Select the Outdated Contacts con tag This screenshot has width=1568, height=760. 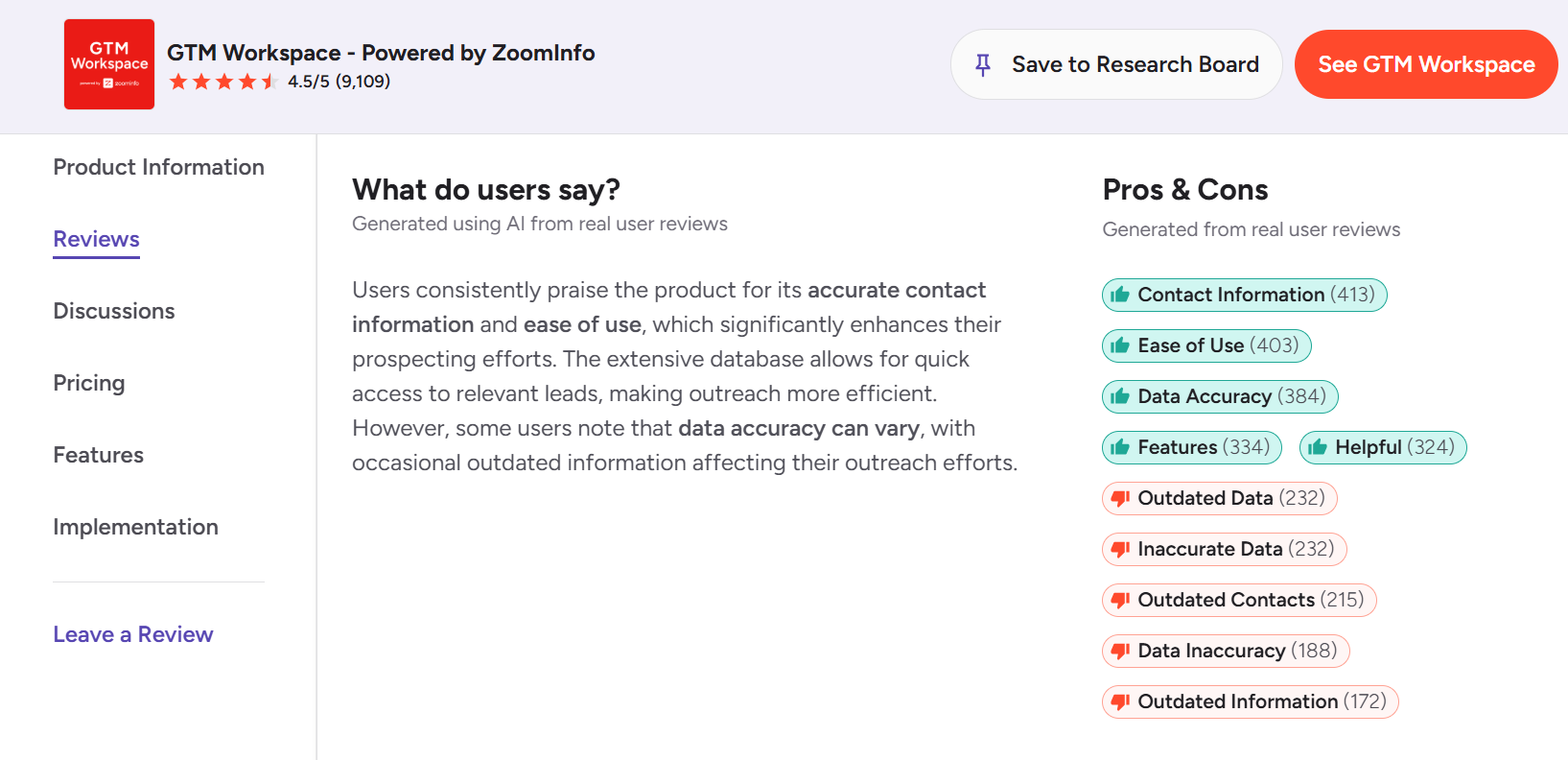point(1239,600)
